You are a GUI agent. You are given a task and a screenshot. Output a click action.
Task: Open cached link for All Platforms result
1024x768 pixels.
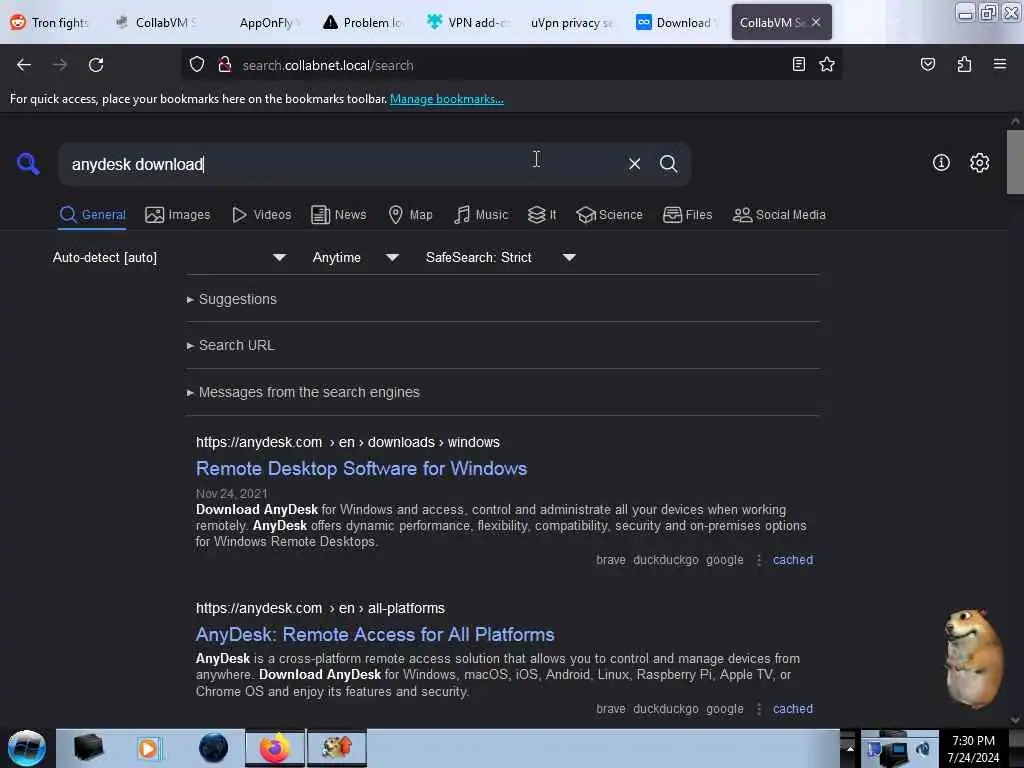[793, 709]
